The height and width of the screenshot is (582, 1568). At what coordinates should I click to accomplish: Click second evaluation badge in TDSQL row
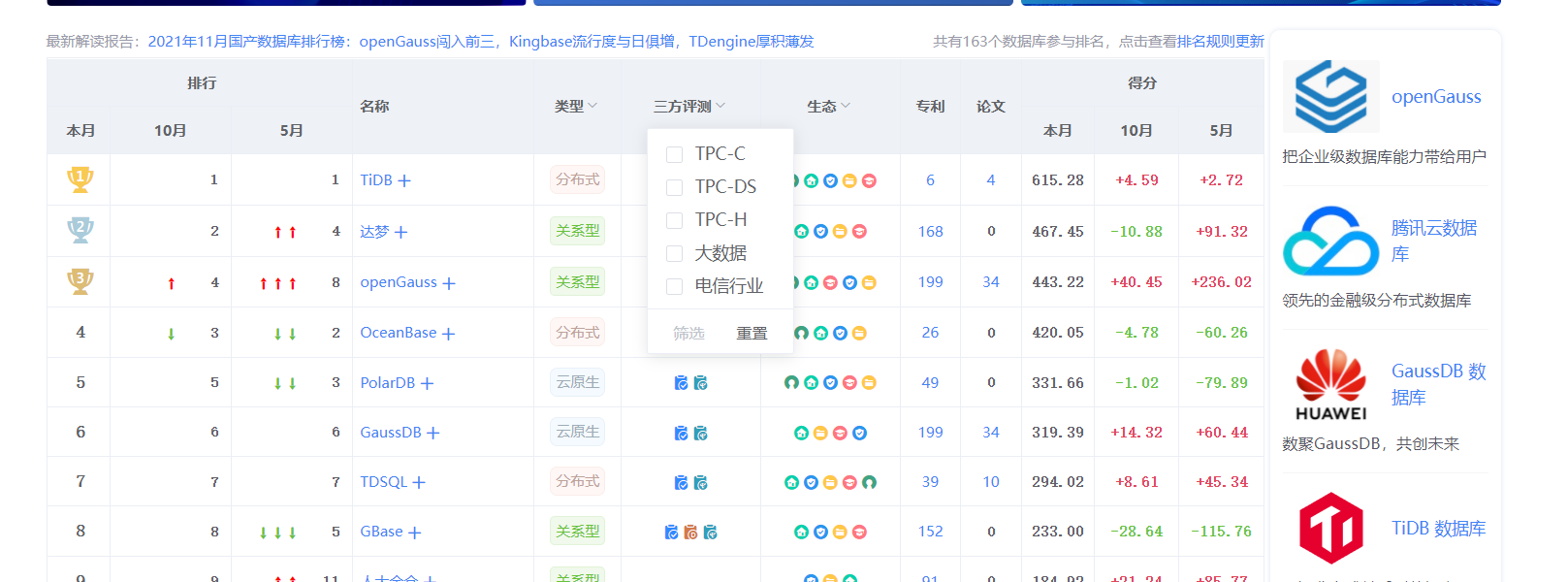coord(700,482)
